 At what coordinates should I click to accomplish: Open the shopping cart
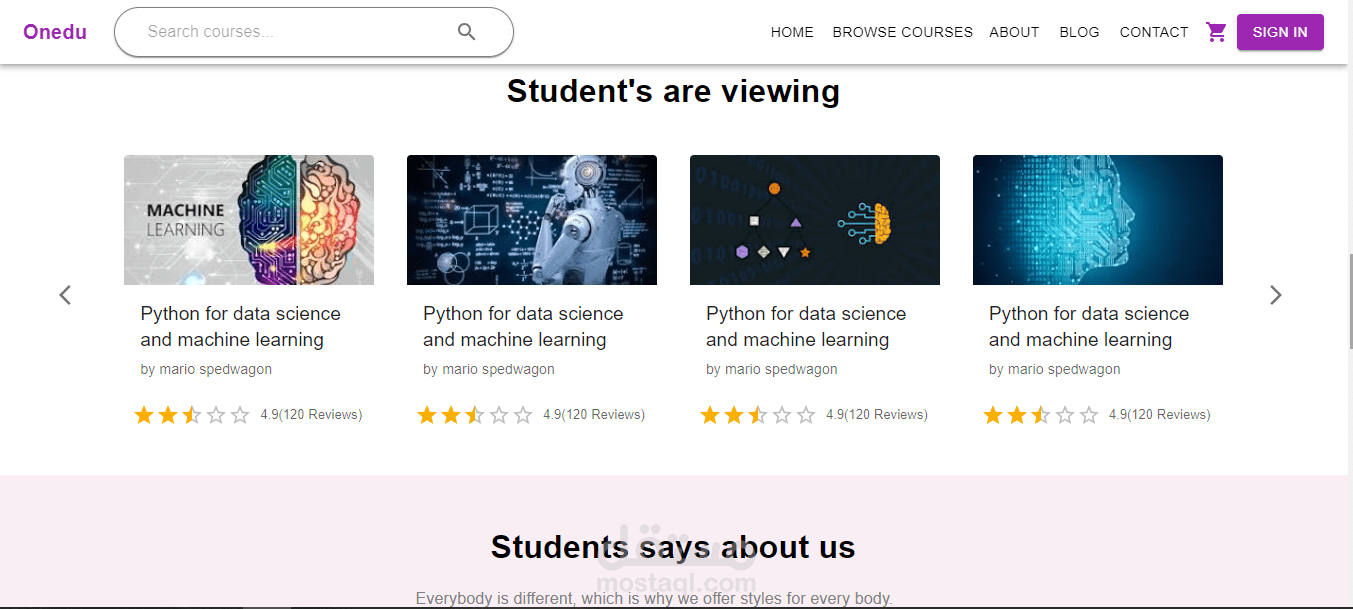point(1216,32)
